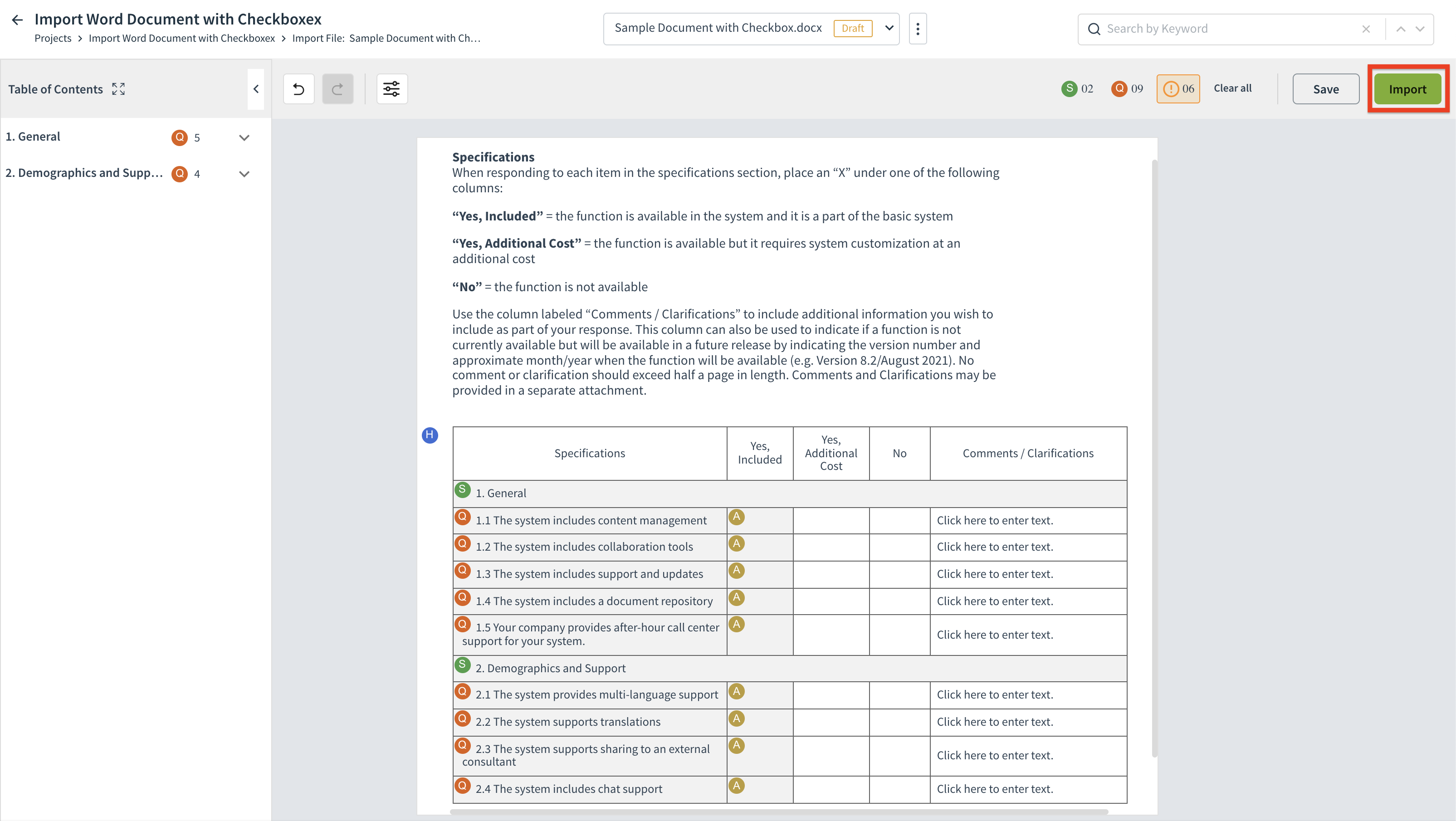Expand Table of Contents to full view

118,89
